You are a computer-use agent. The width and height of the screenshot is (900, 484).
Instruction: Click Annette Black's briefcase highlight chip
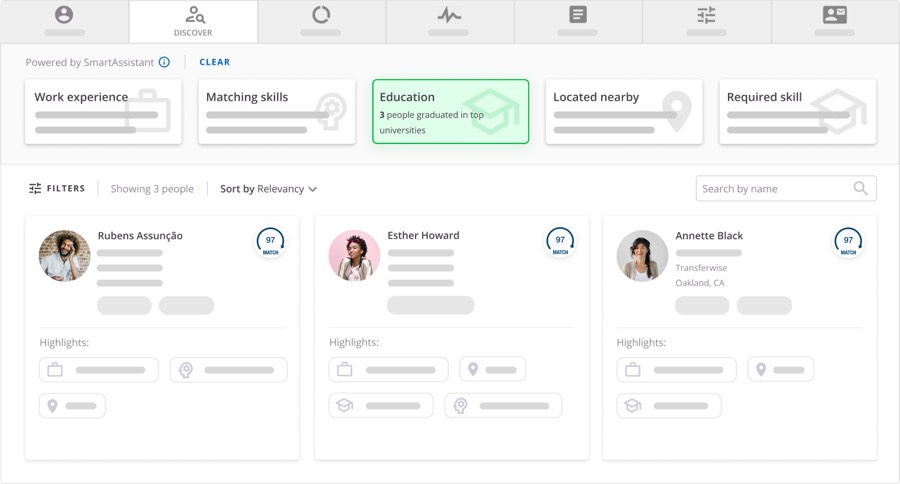click(677, 370)
